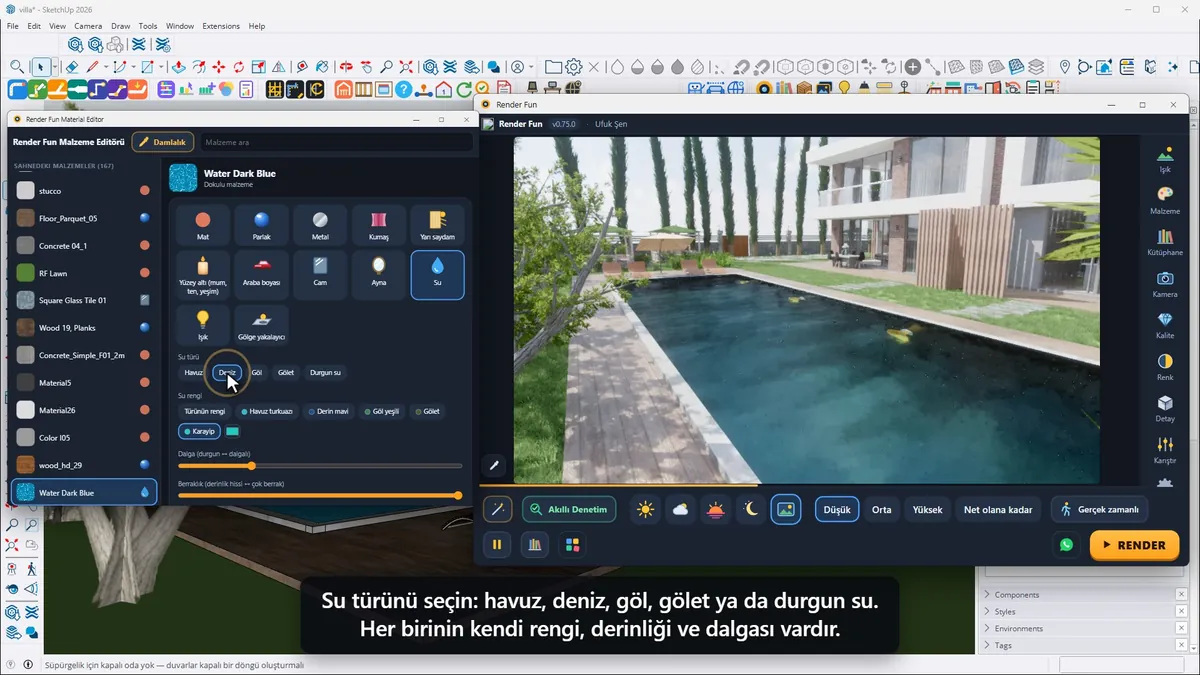The width and height of the screenshot is (1200, 675).
Task: Choose Havuz turkuazı water color
Action: pos(267,411)
